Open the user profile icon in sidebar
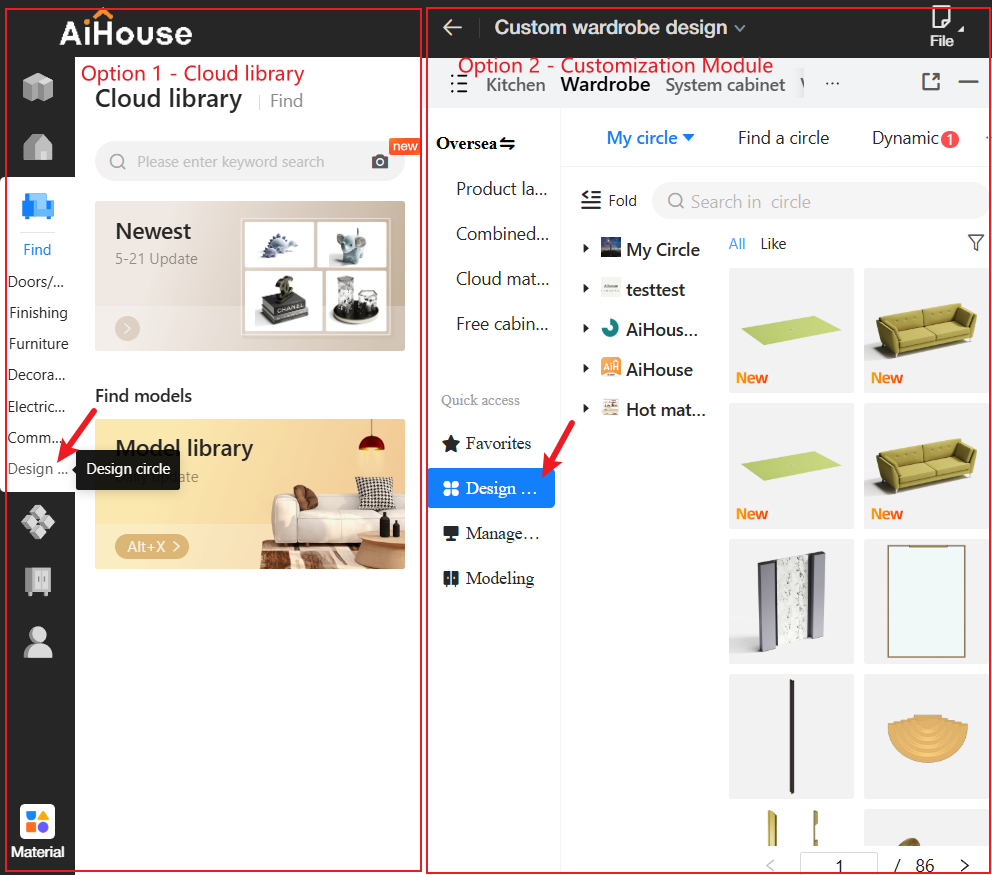 click(x=38, y=642)
